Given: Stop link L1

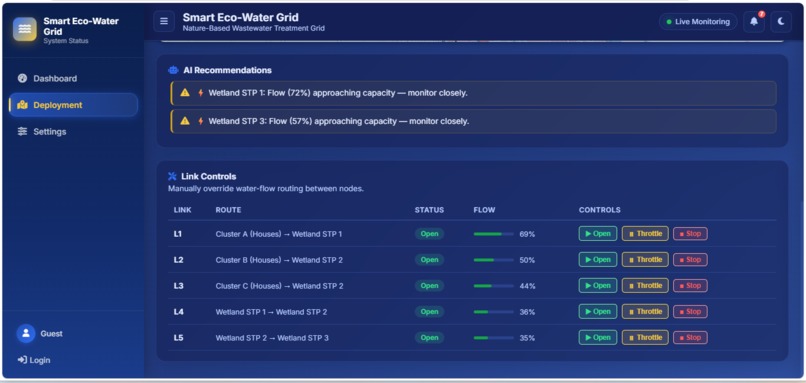Looking at the screenshot, I should 690,233.
